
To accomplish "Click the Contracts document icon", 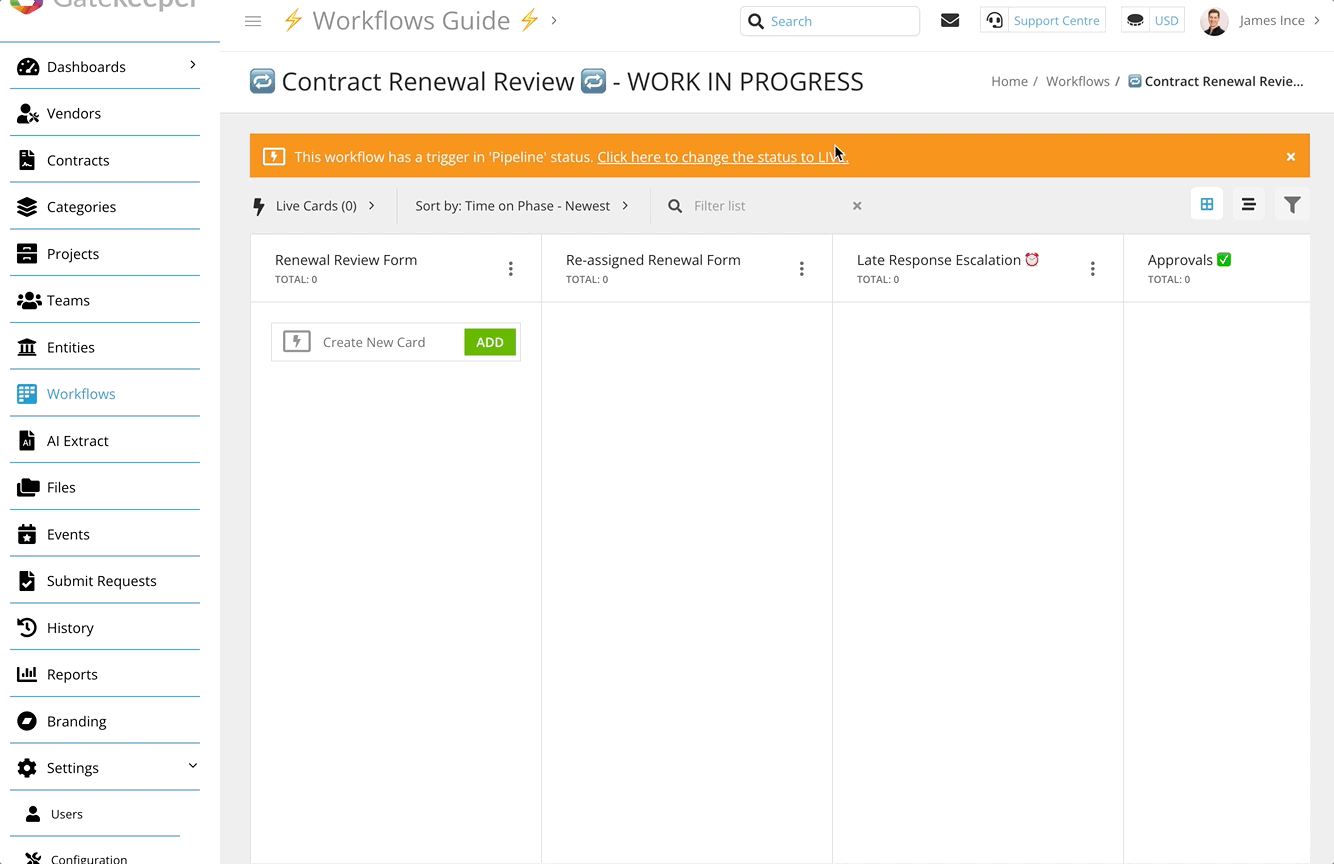I will tap(27, 160).
